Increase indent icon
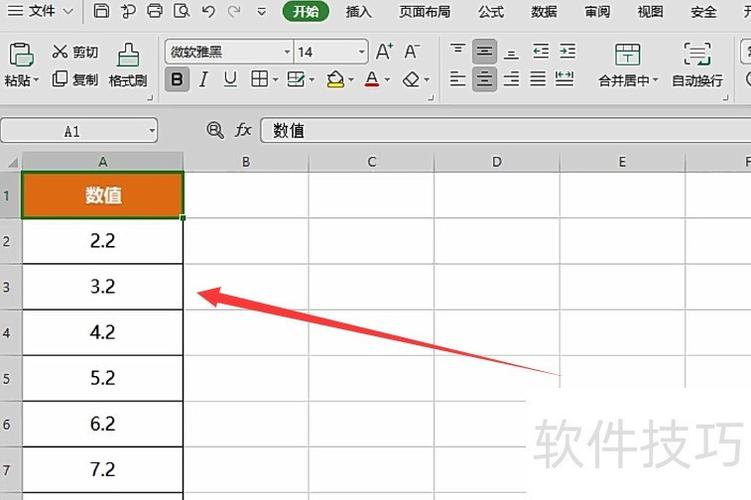The width and height of the screenshot is (751, 500). 567,51
